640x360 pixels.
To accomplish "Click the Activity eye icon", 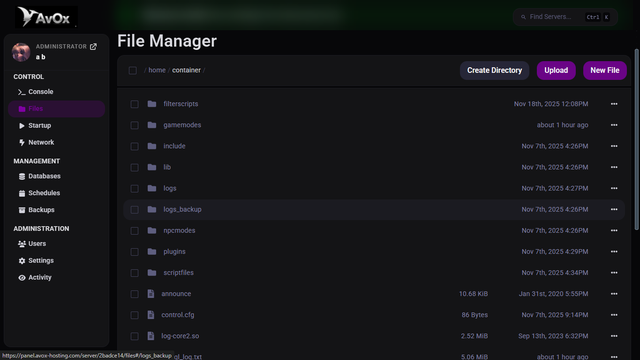I will pos(22,278).
